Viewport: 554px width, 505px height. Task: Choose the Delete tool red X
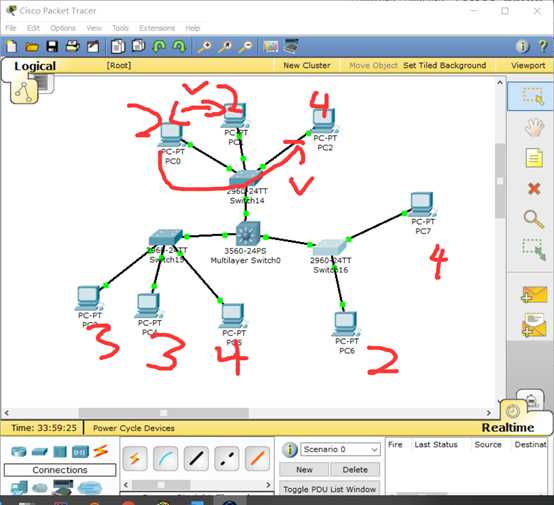click(534, 188)
